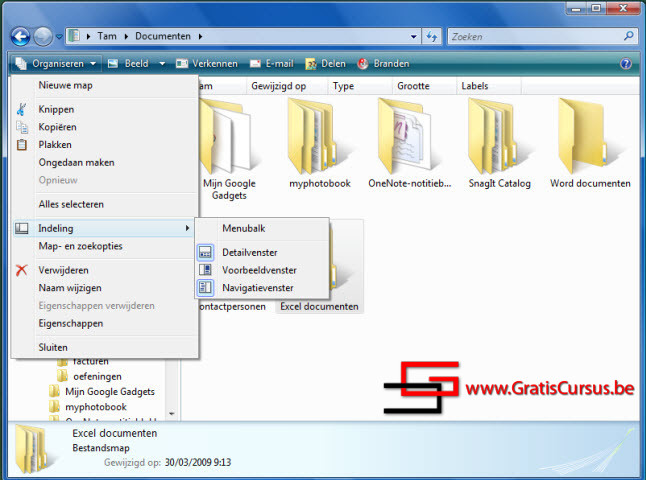Sort by Type column header
Viewport: 646px width, 480px height.
tap(359, 86)
